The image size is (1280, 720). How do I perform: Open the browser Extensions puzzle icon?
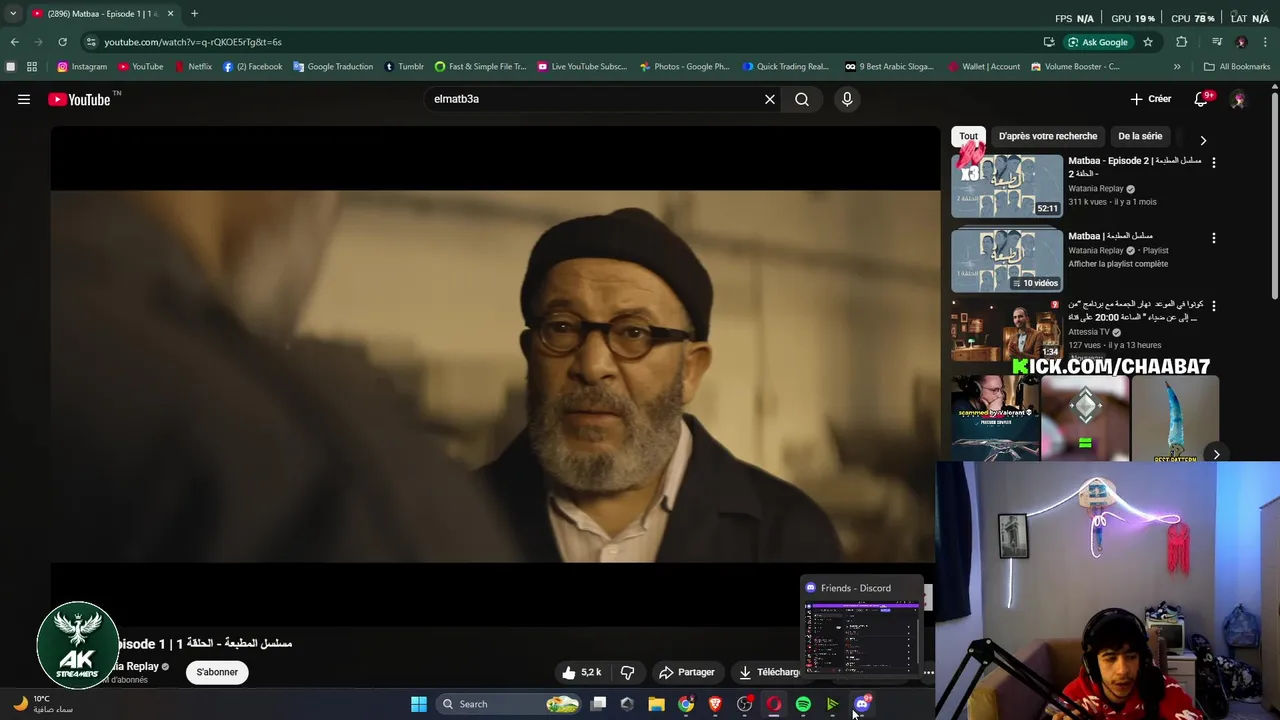(1182, 42)
